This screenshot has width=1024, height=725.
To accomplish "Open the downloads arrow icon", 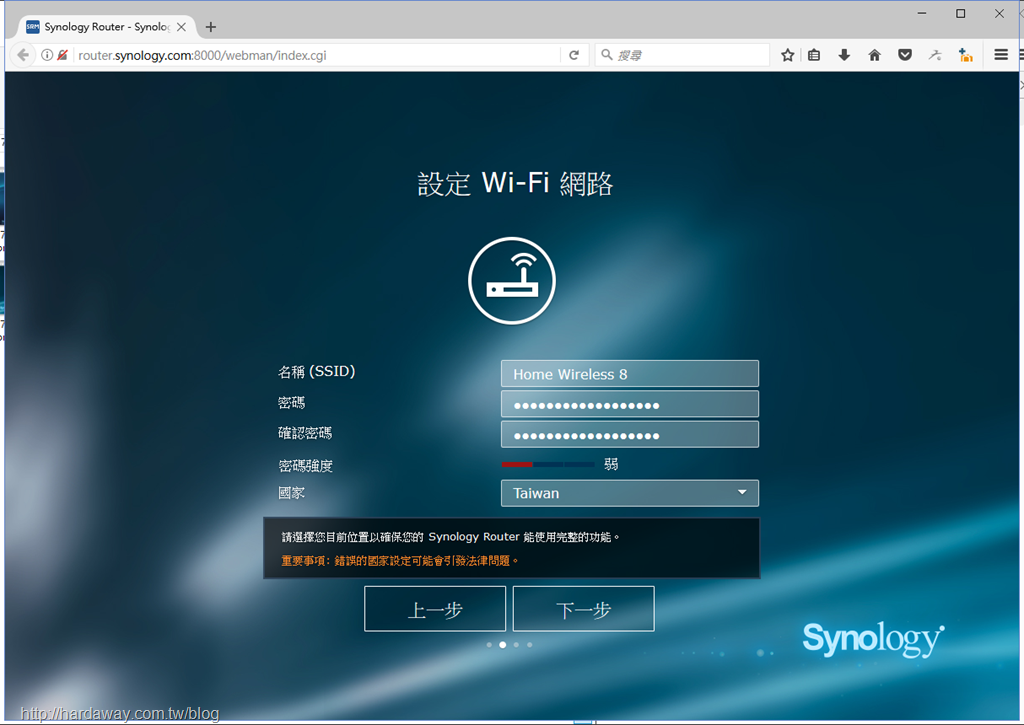I will click(844, 55).
